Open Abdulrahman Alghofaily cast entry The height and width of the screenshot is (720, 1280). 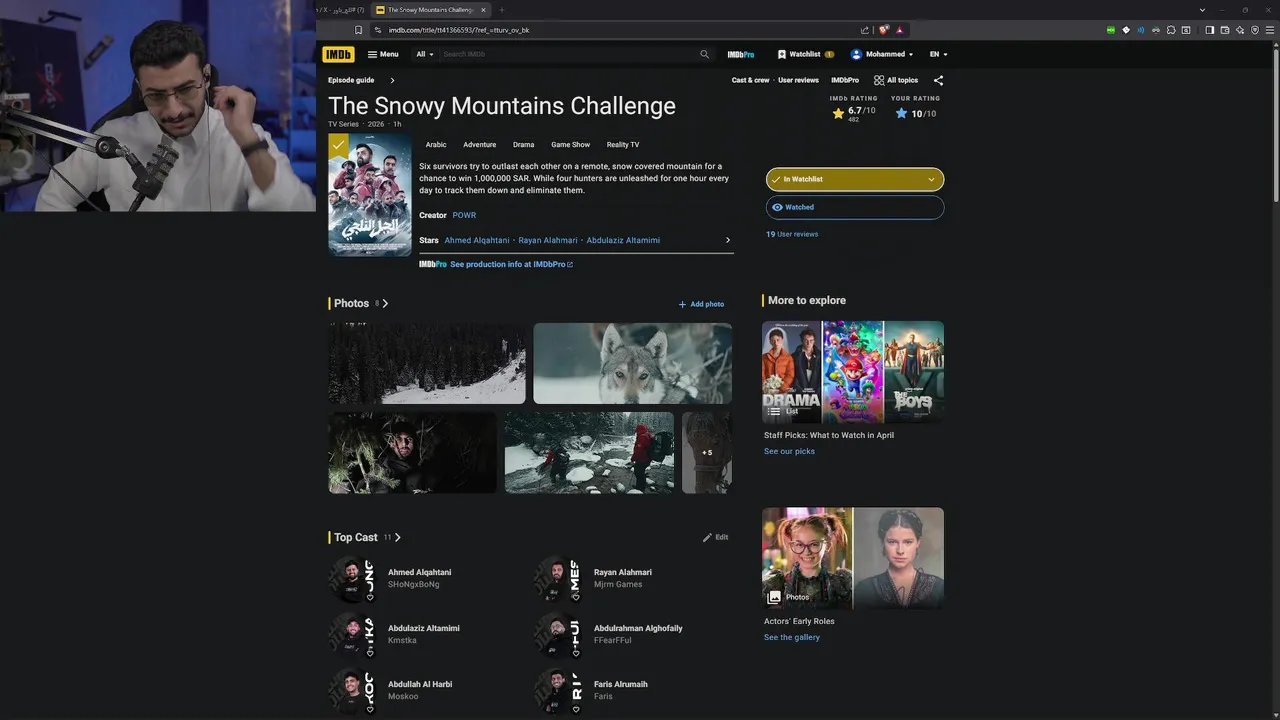click(x=638, y=628)
